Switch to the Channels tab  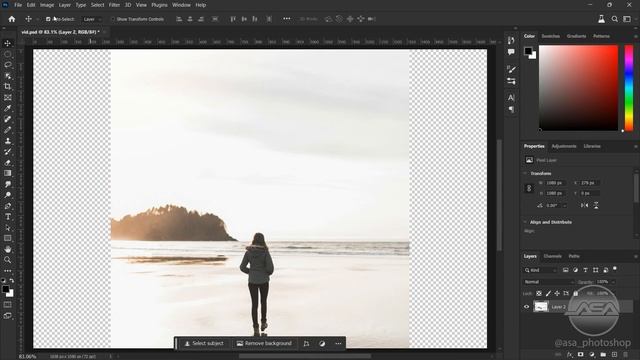click(552, 256)
